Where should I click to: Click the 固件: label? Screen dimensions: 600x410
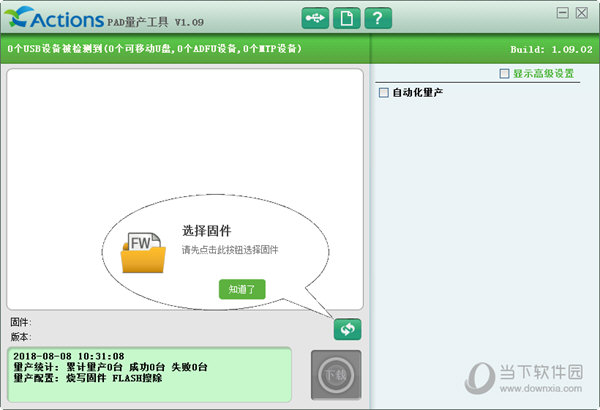pos(21,322)
